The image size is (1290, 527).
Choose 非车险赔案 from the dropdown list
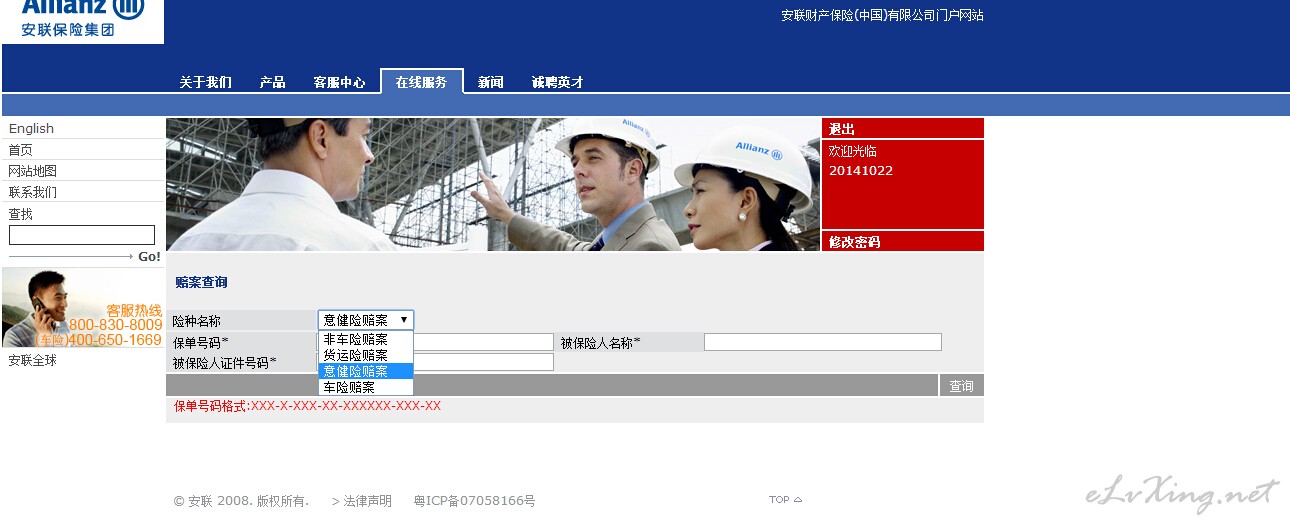[x=365, y=339]
